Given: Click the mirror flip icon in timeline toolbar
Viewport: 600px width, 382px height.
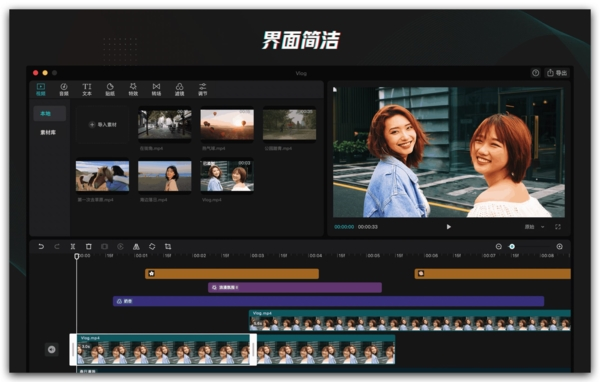Looking at the screenshot, I should point(136,247).
